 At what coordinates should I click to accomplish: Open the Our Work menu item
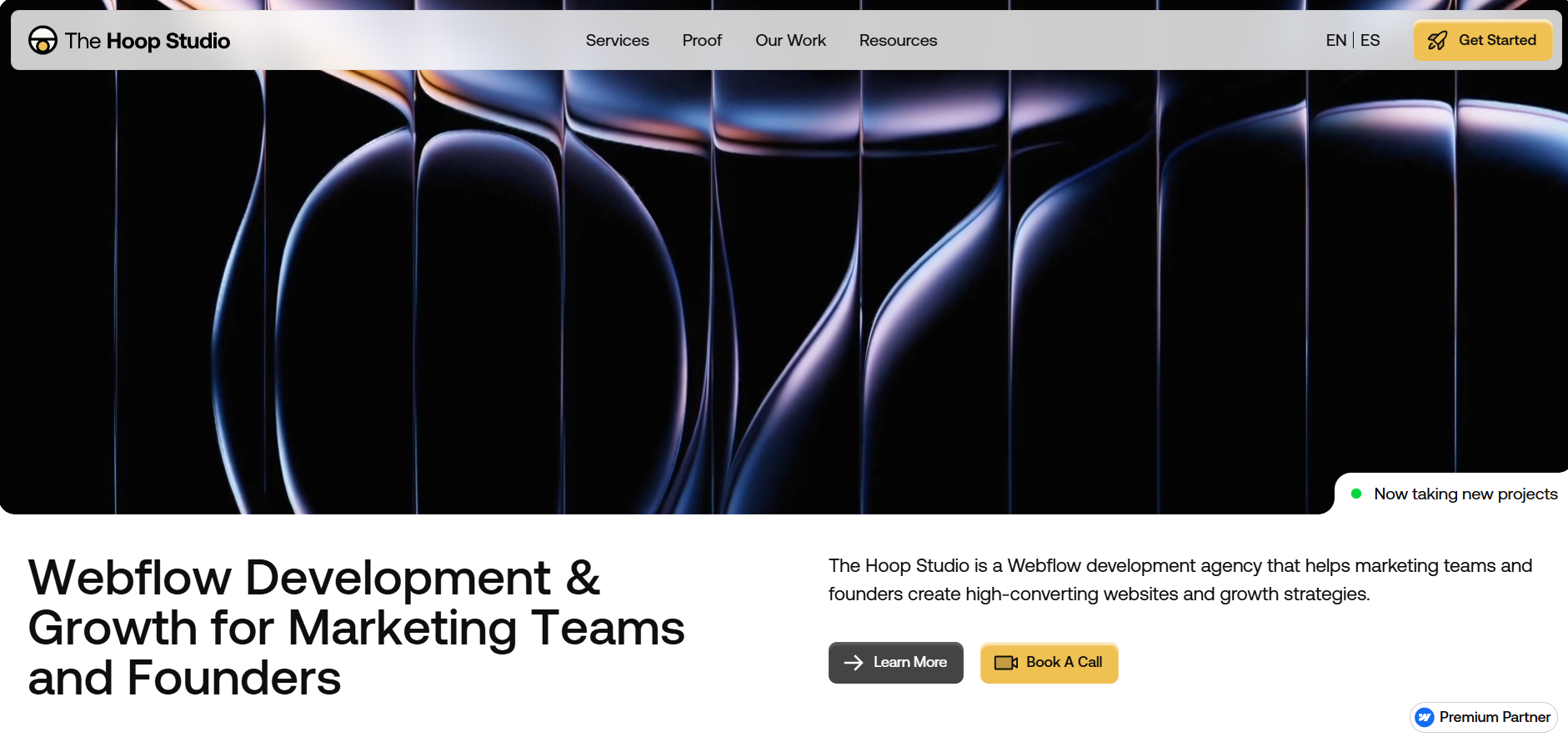coord(790,40)
